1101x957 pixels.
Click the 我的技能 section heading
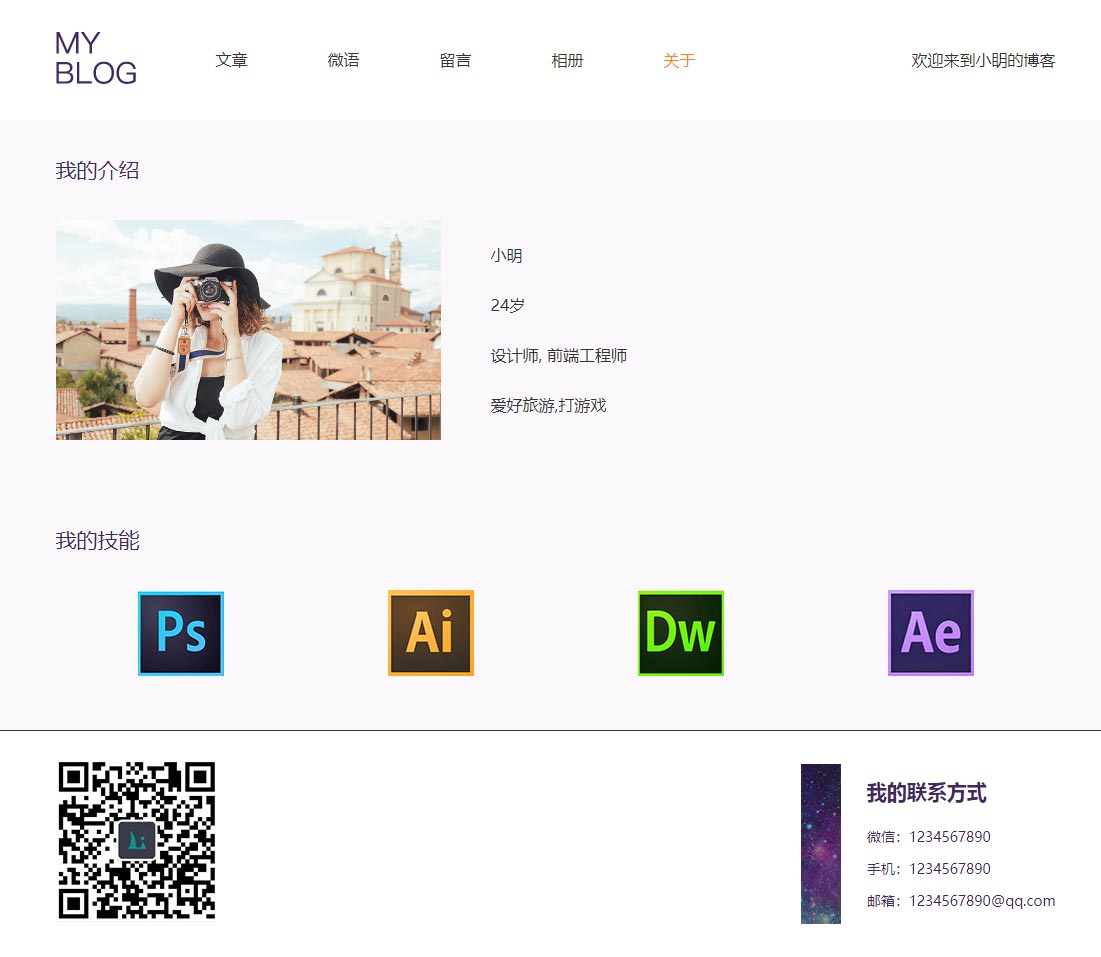point(97,541)
